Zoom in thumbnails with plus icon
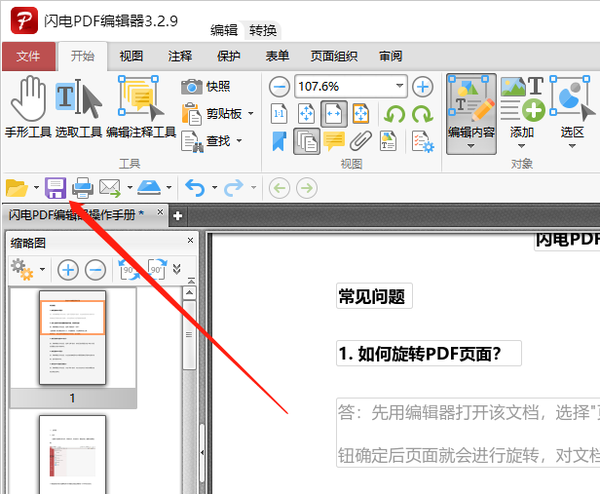 (68, 268)
